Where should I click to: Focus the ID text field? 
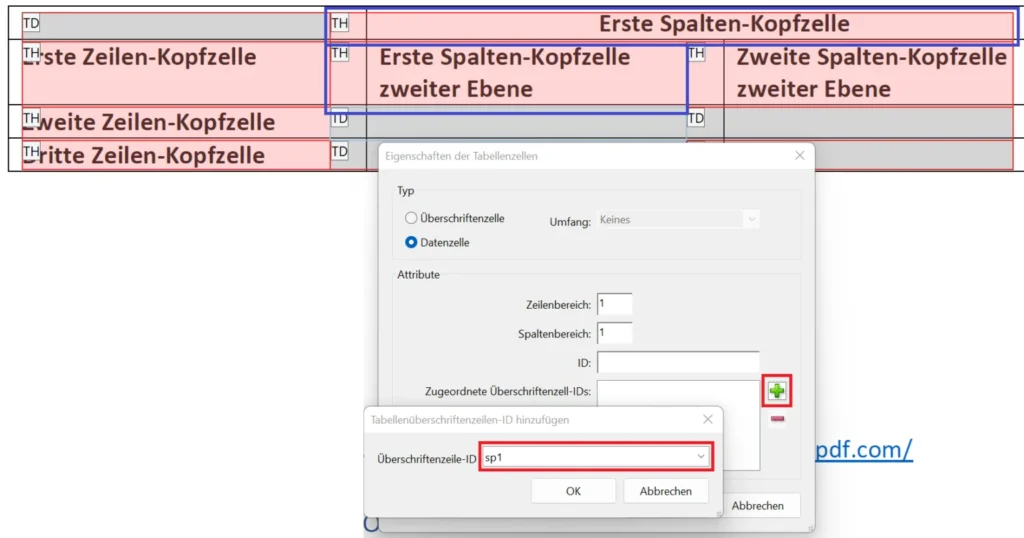tap(678, 362)
